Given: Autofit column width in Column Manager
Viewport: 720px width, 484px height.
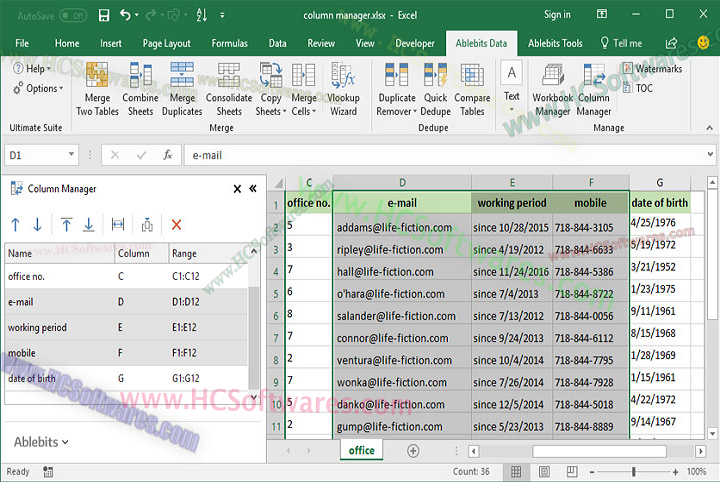Looking at the screenshot, I should coord(118,225).
